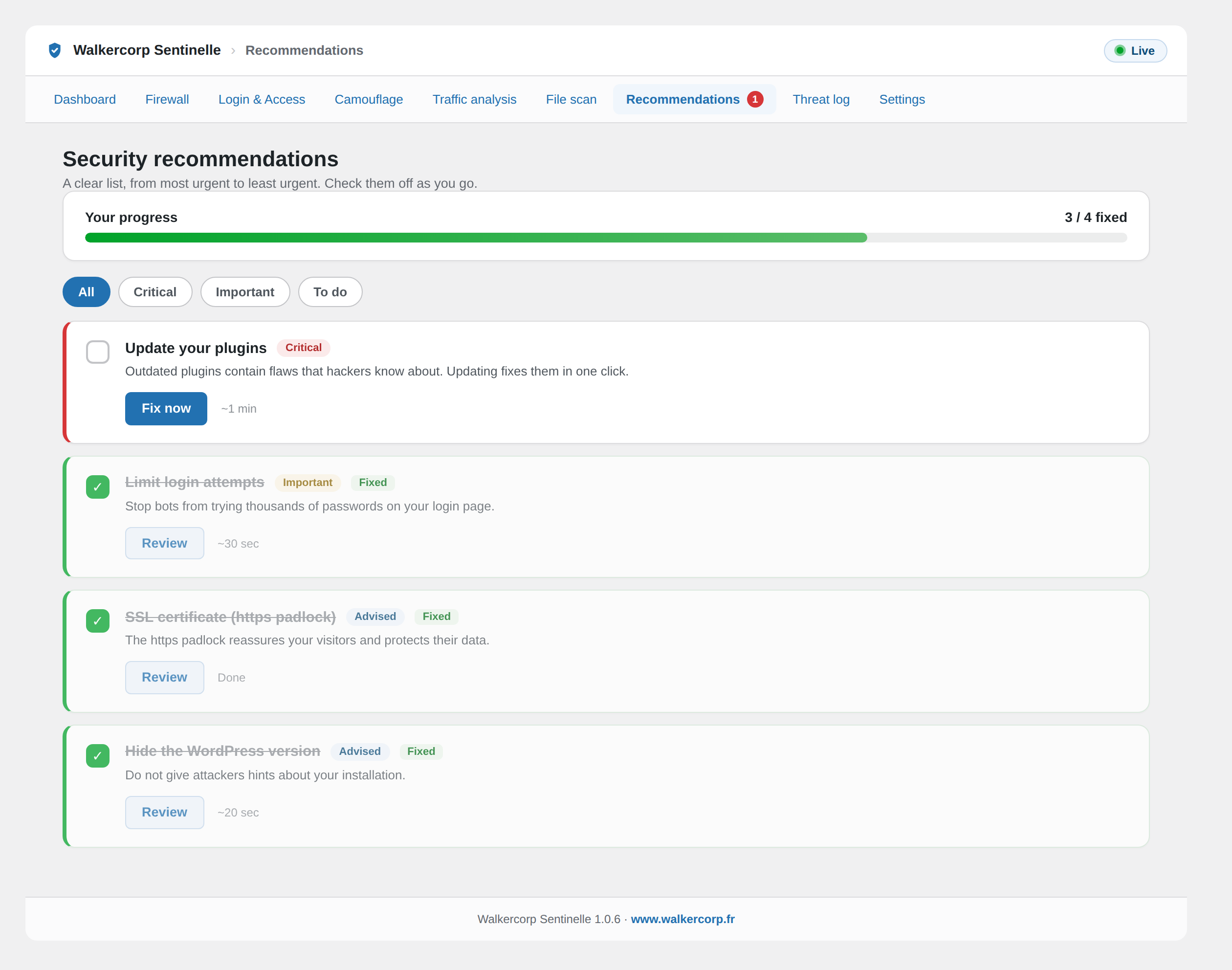1232x970 pixels.
Task: Open the Threat log tab
Action: tap(821, 99)
